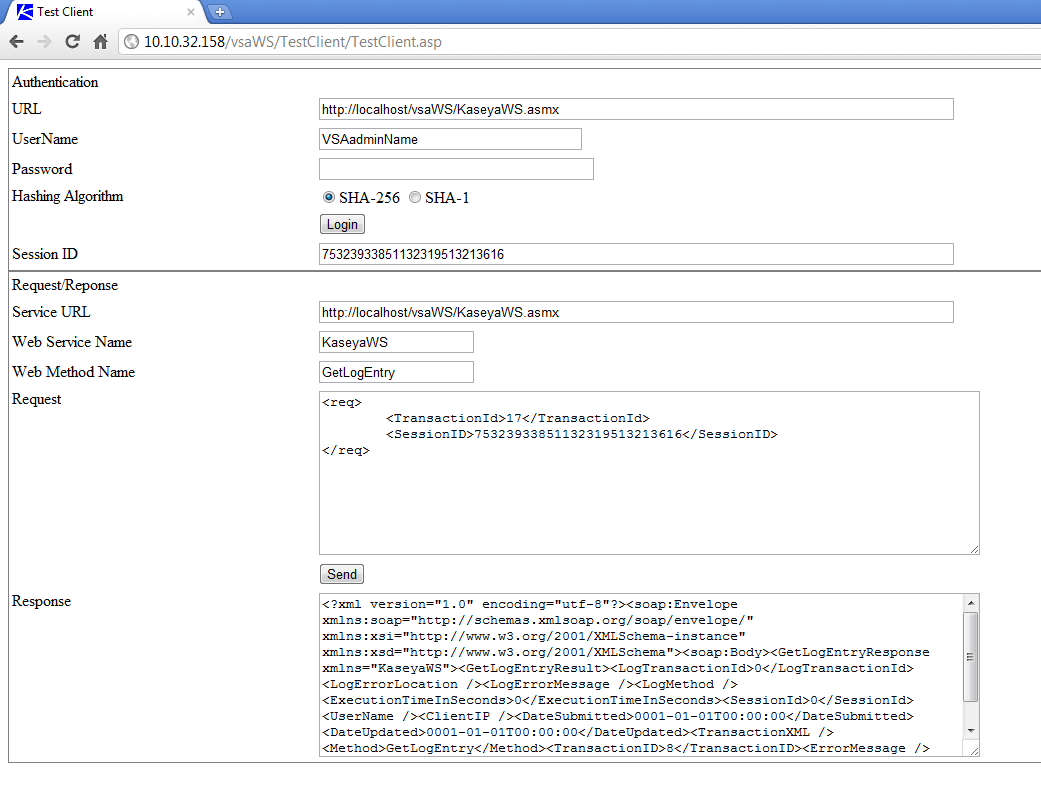Focus the UserName text field

[450, 139]
